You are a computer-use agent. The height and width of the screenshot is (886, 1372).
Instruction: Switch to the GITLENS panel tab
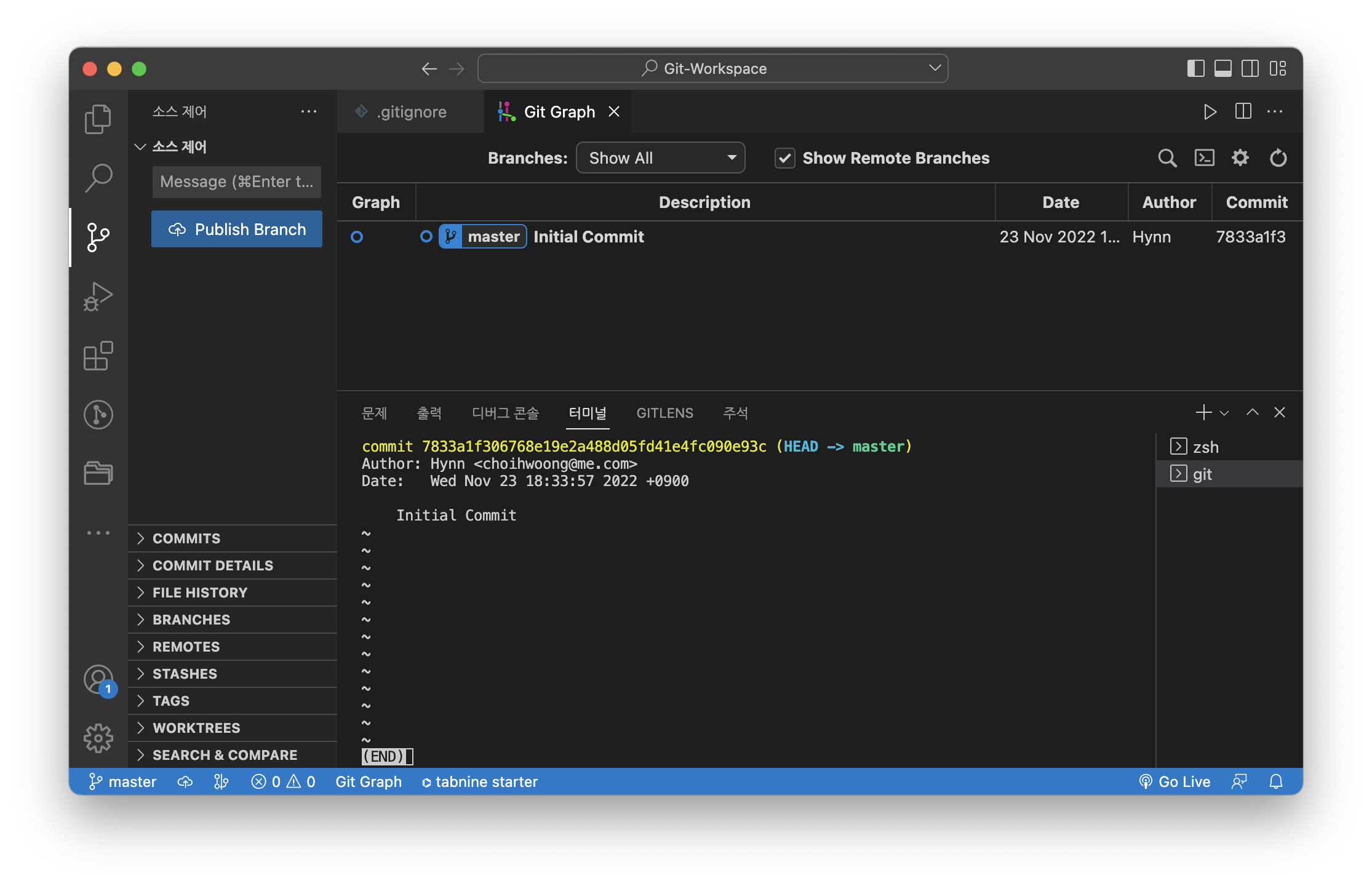tap(664, 413)
